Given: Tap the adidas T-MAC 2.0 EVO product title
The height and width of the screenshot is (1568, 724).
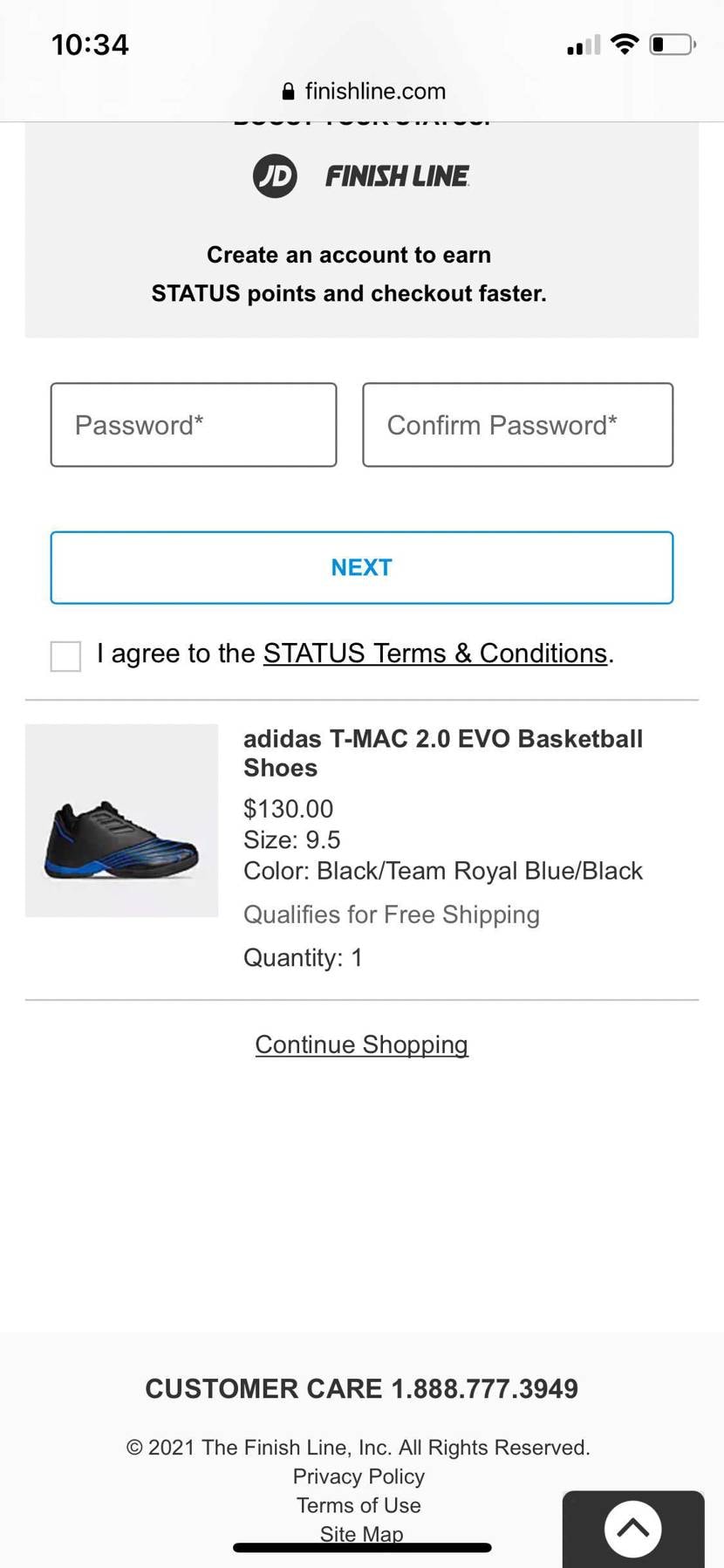Looking at the screenshot, I should point(442,753).
